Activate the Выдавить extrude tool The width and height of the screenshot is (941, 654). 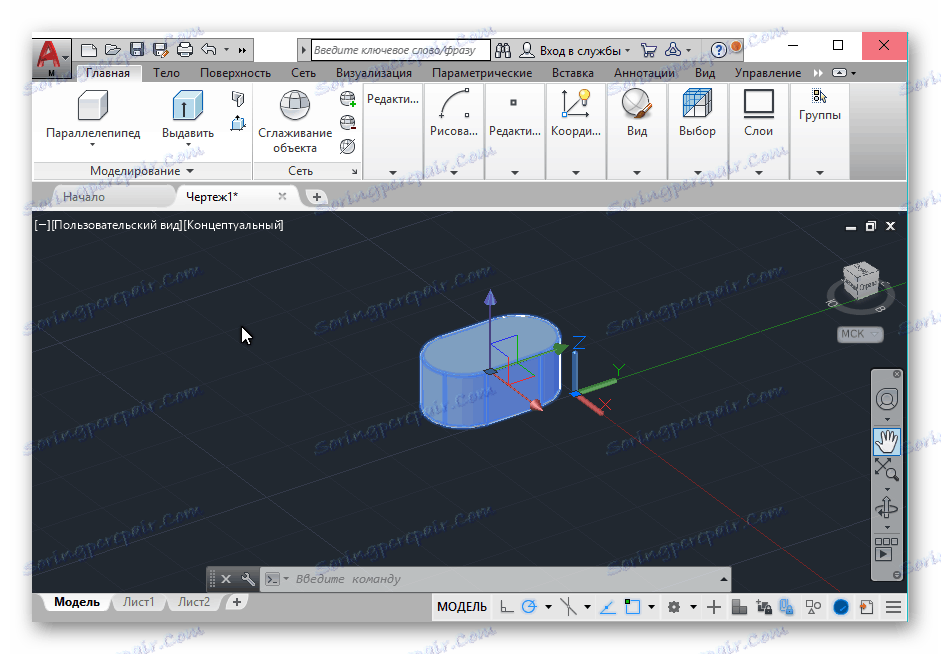click(x=188, y=117)
